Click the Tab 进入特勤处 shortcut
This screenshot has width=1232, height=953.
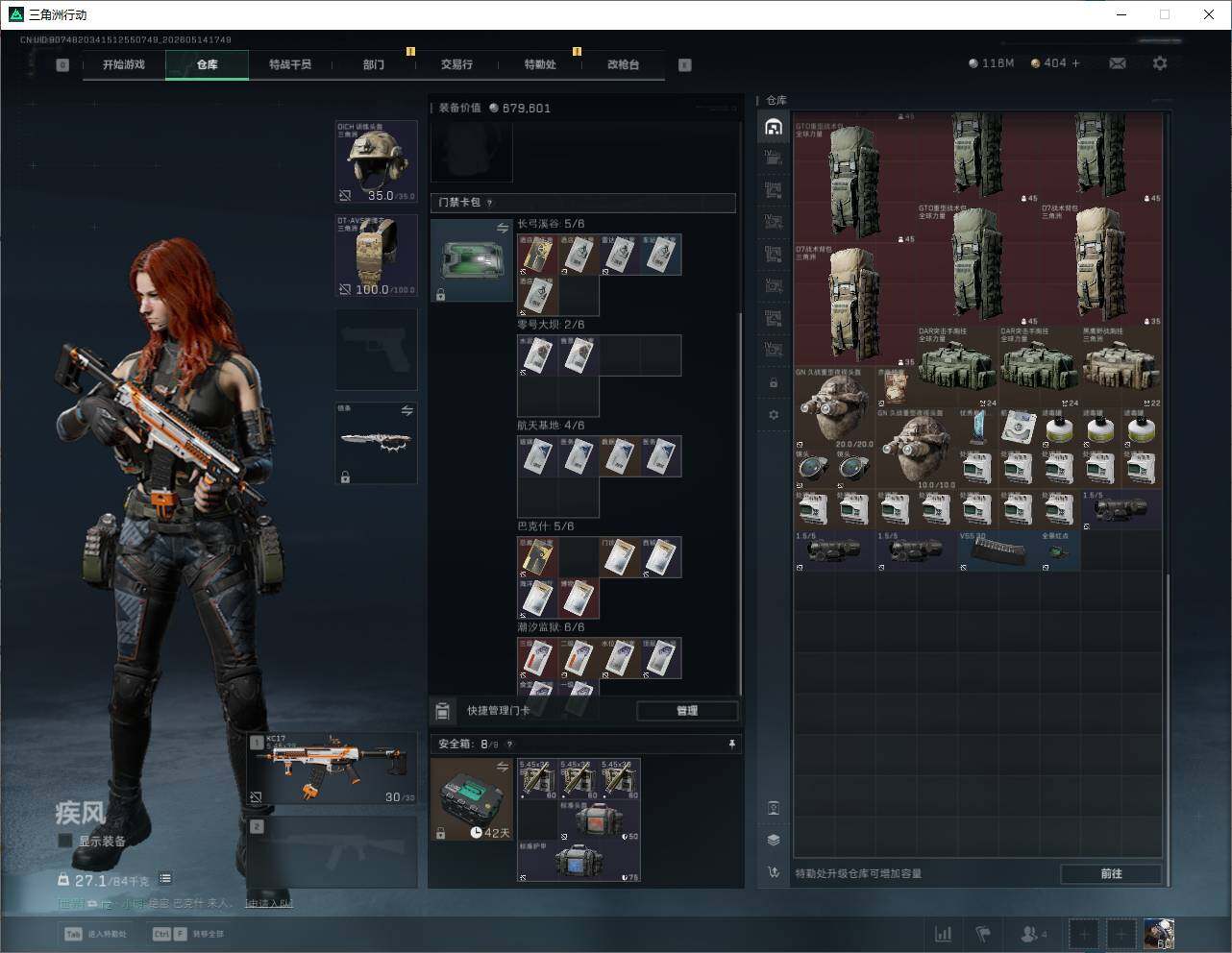click(95, 934)
